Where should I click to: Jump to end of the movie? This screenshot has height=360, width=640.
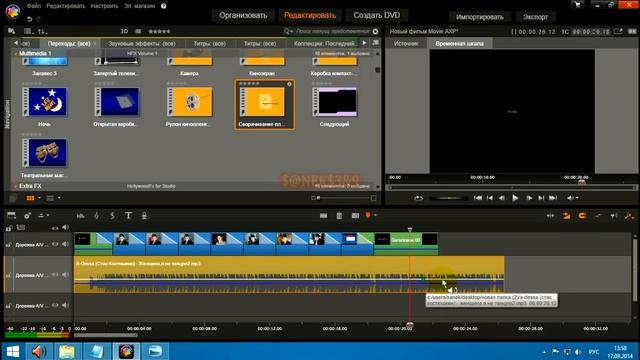553,198
